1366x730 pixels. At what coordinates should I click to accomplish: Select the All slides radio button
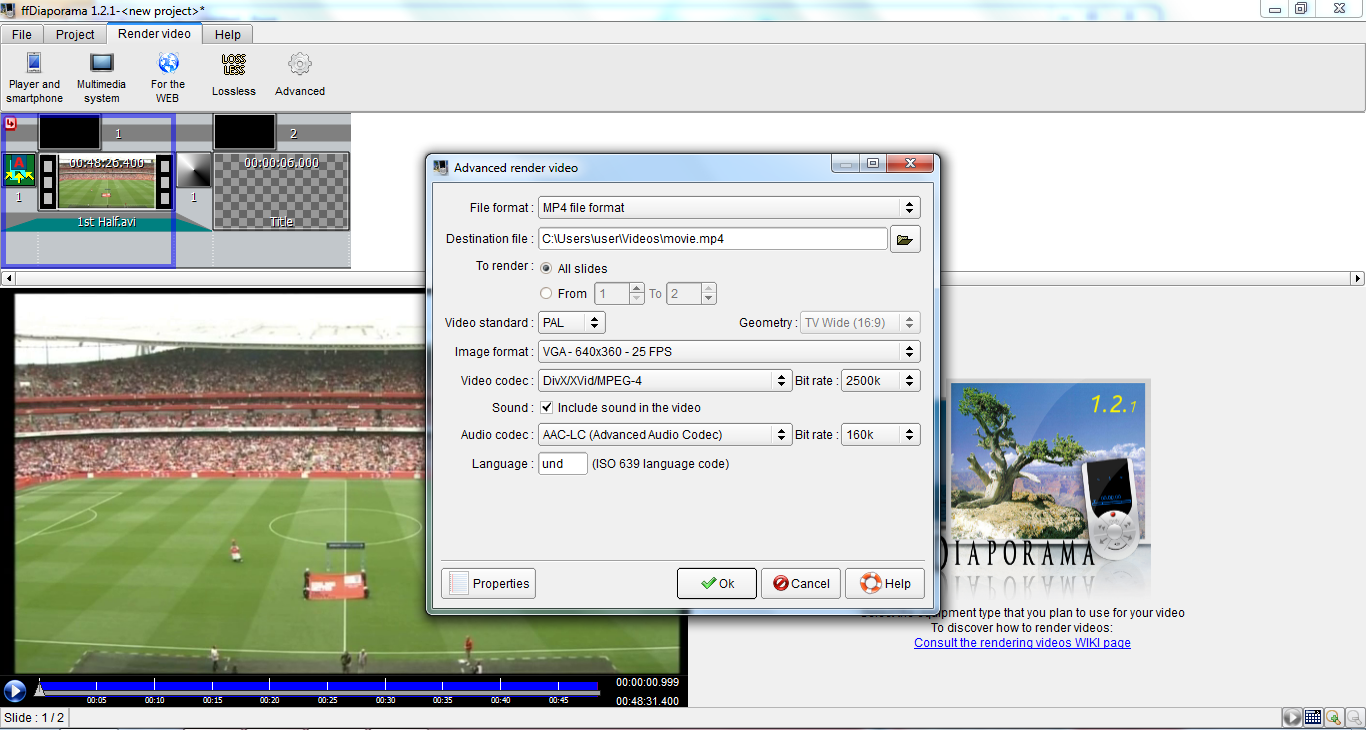[x=546, y=269]
